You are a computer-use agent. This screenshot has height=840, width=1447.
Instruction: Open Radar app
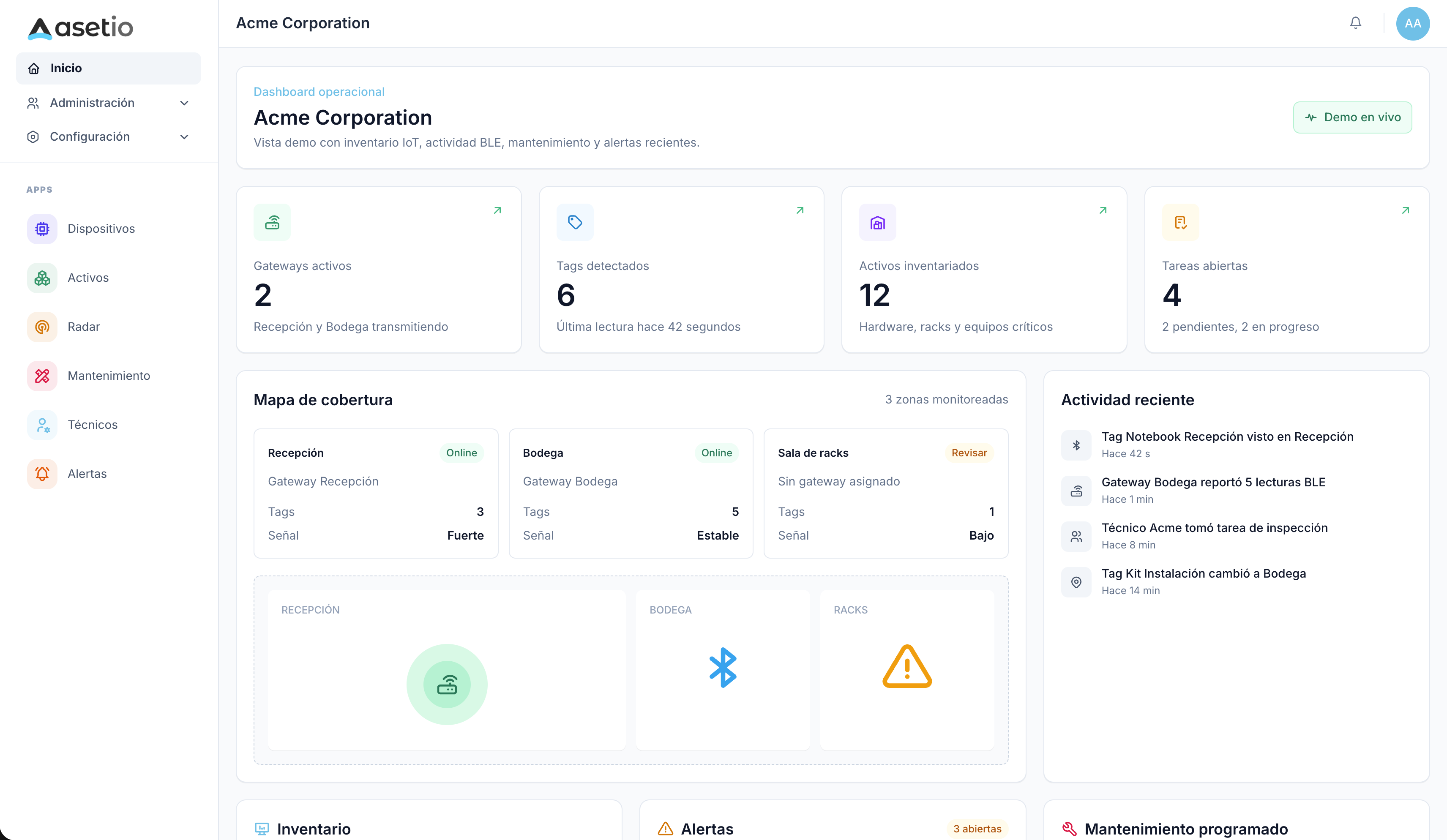coord(109,327)
